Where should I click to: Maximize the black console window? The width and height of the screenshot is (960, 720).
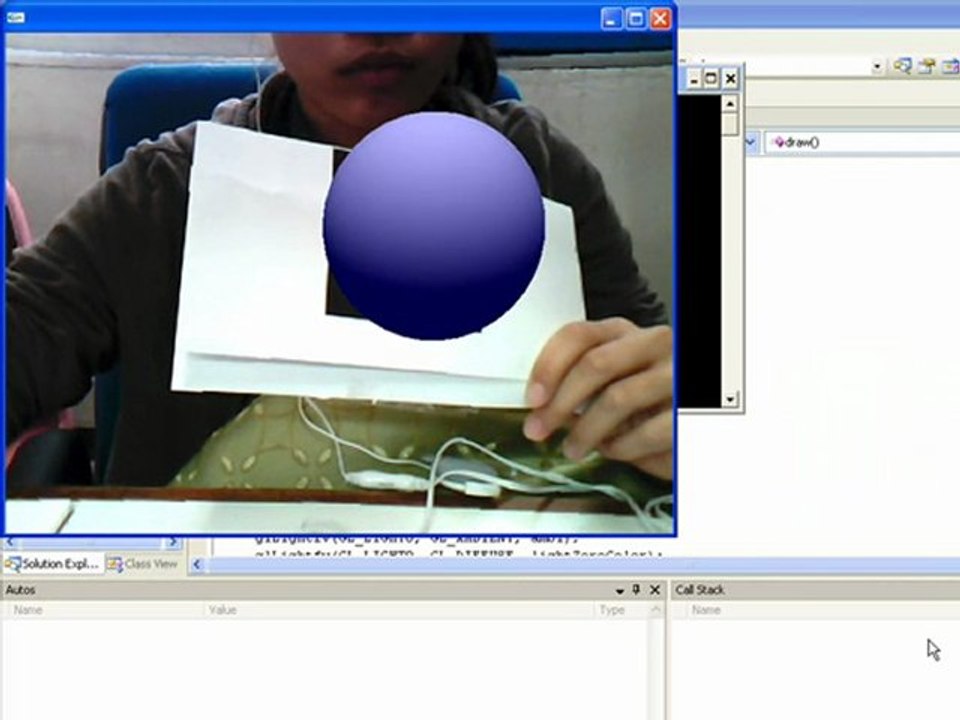pyautogui.click(x=711, y=79)
